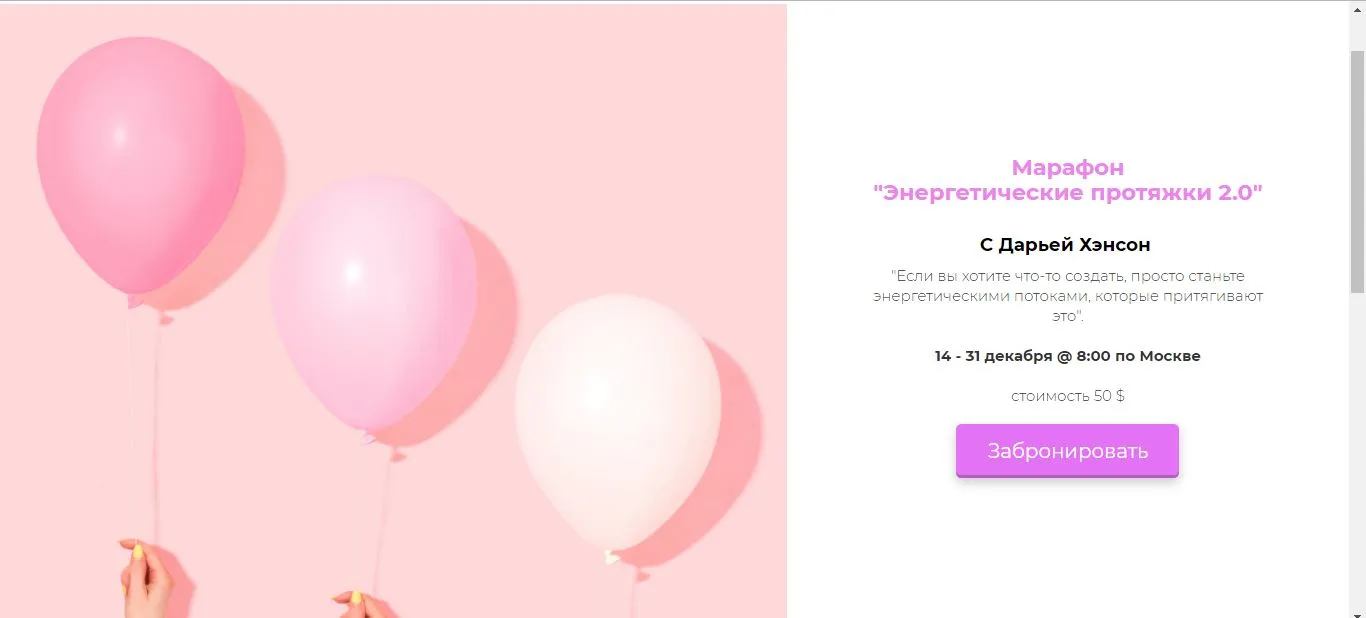Click the "14 - 31 декабря" date line
The image size is (1366, 618).
click(x=1067, y=356)
